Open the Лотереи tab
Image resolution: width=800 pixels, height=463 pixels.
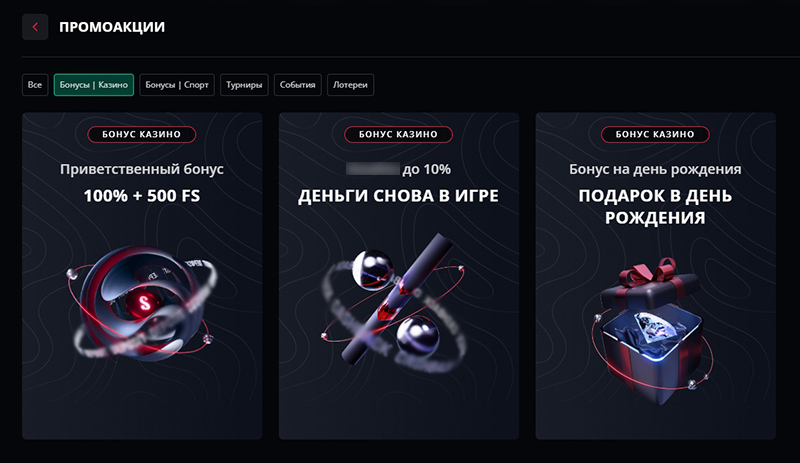351,85
